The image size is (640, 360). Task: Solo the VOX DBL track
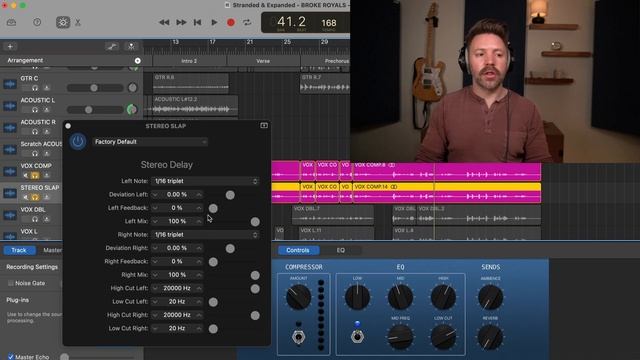point(35,220)
